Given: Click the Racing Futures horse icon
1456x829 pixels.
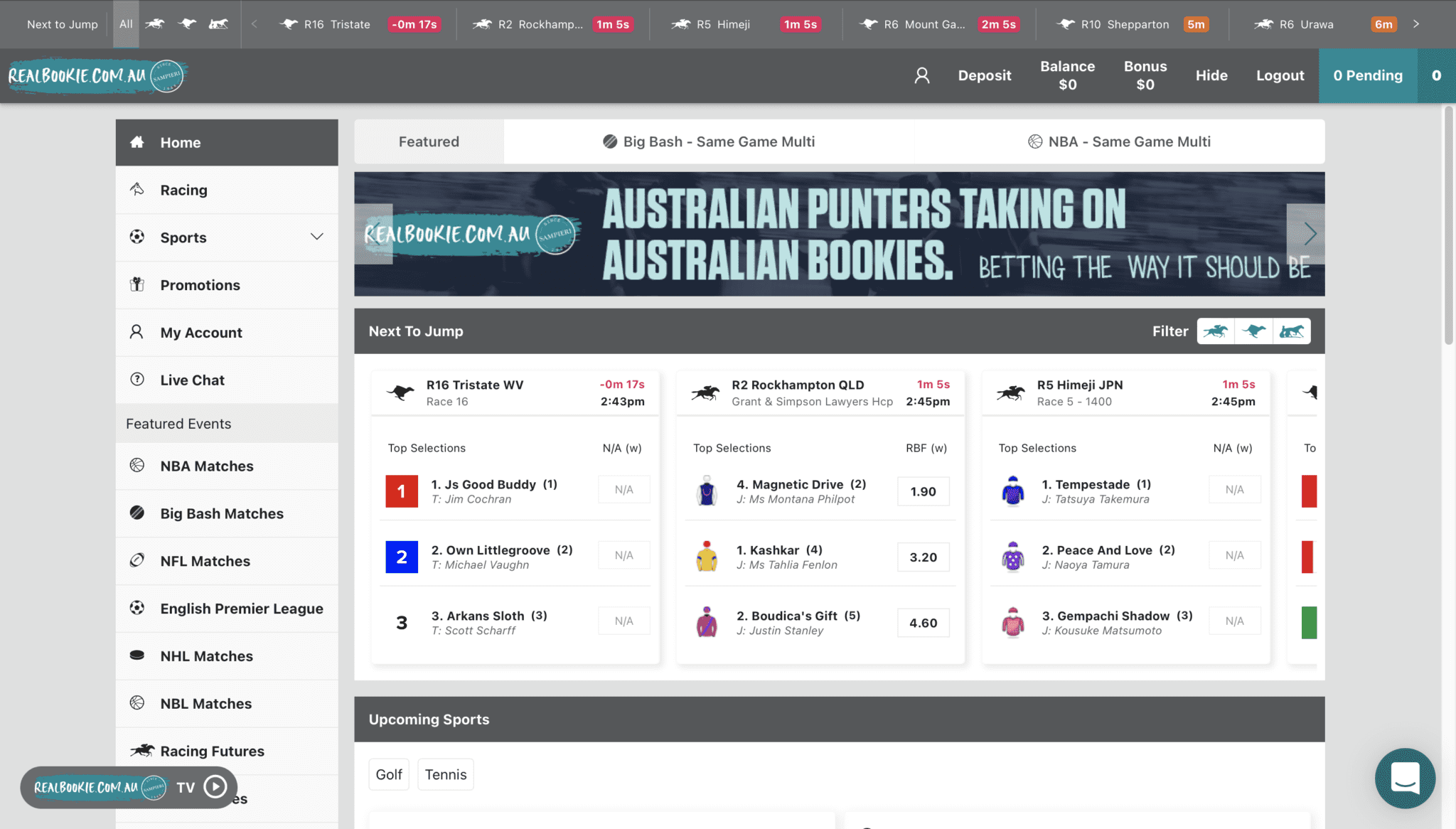Looking at the screenshot, I should click(x=142, y=750).
